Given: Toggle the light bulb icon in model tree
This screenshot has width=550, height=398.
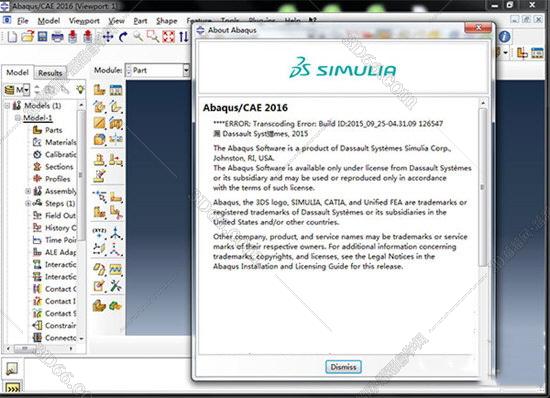Looking at the screenshot, I should coord(80,90).
